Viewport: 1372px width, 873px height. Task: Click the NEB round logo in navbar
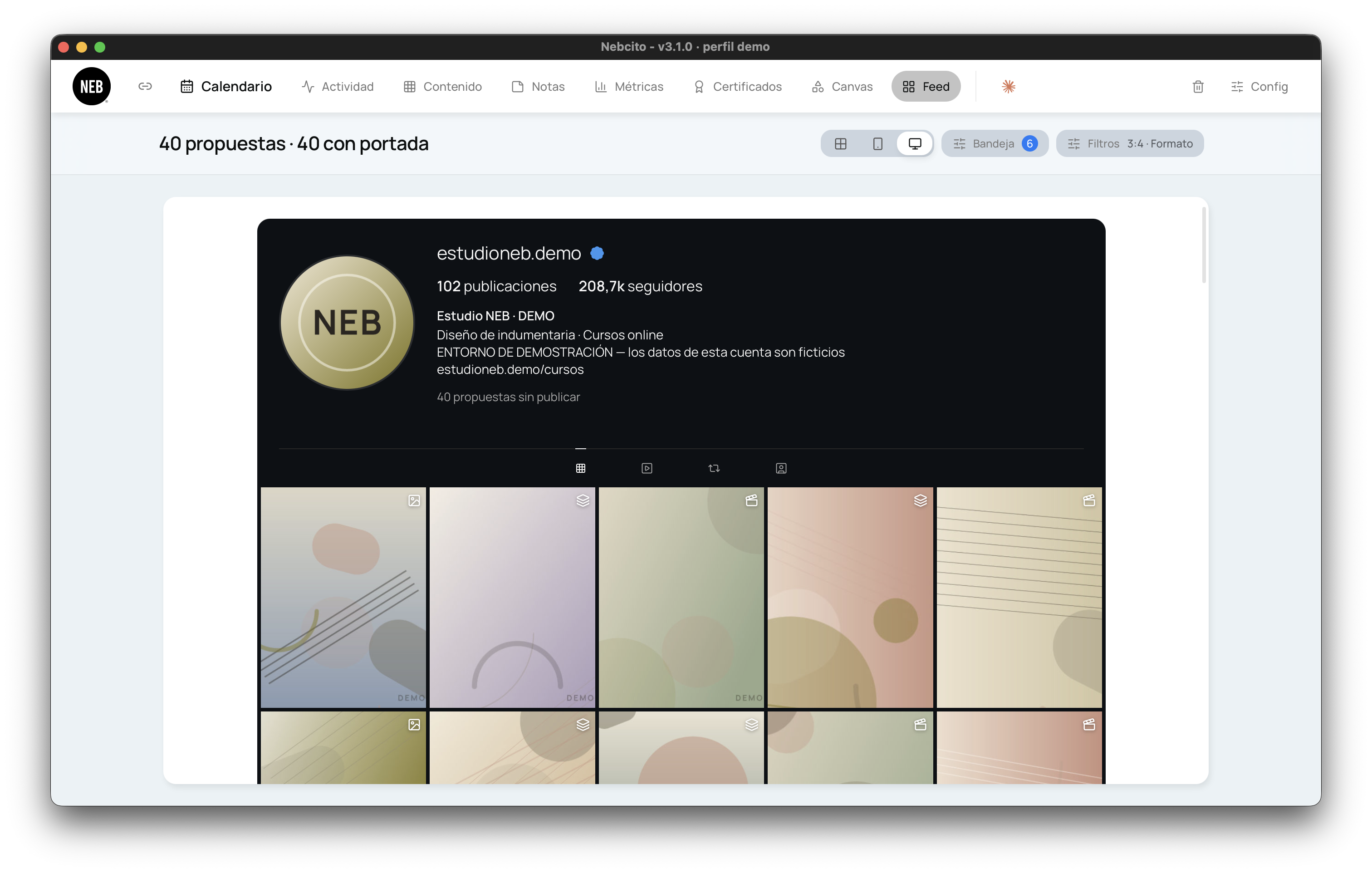(92, 87)
